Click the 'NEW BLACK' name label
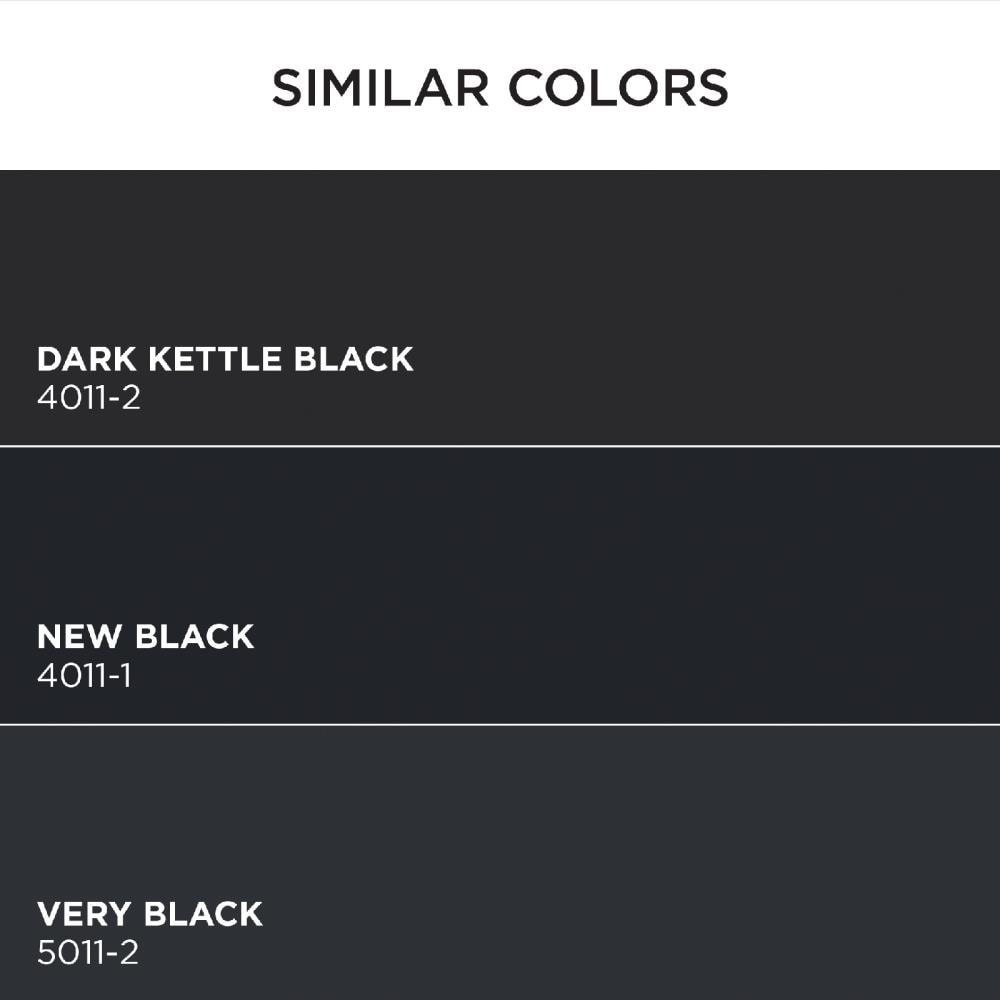This screenshot has height=1000, width=1000. 145,636
